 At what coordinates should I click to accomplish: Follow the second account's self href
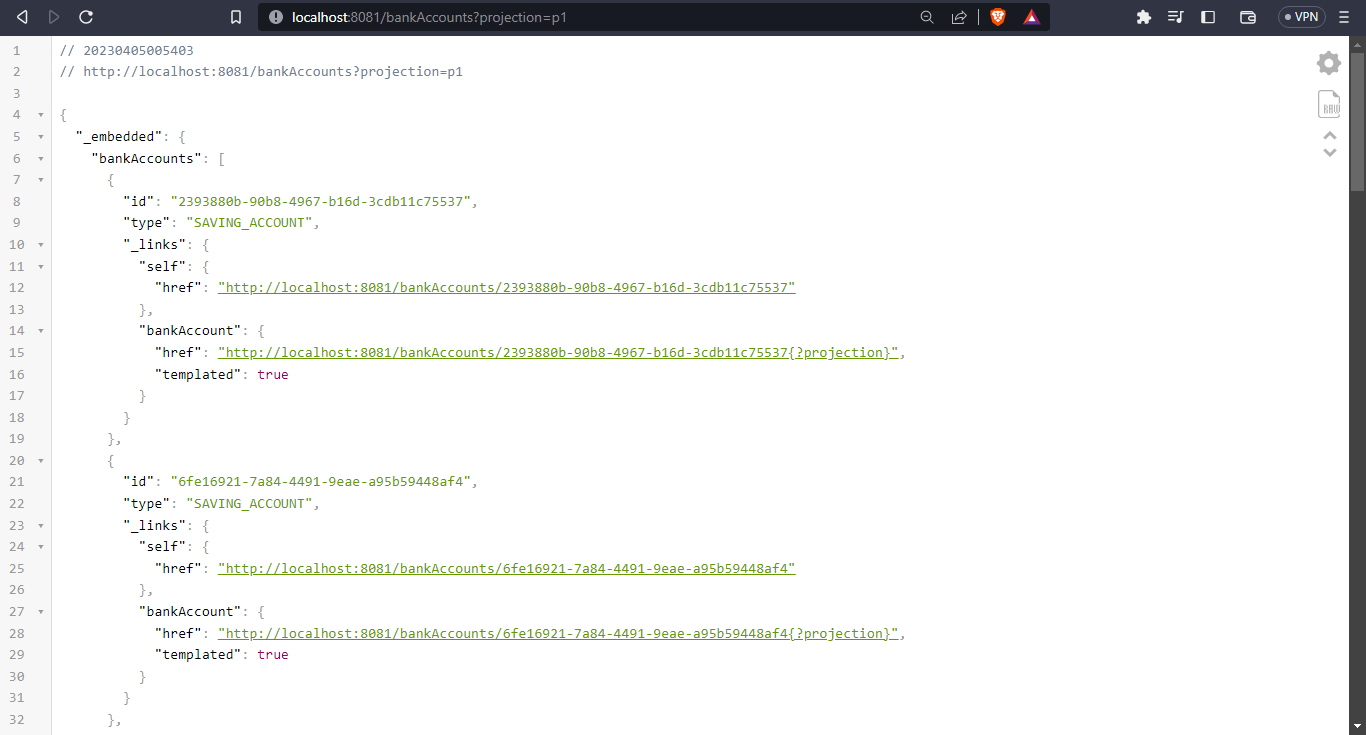click(506, 568)
